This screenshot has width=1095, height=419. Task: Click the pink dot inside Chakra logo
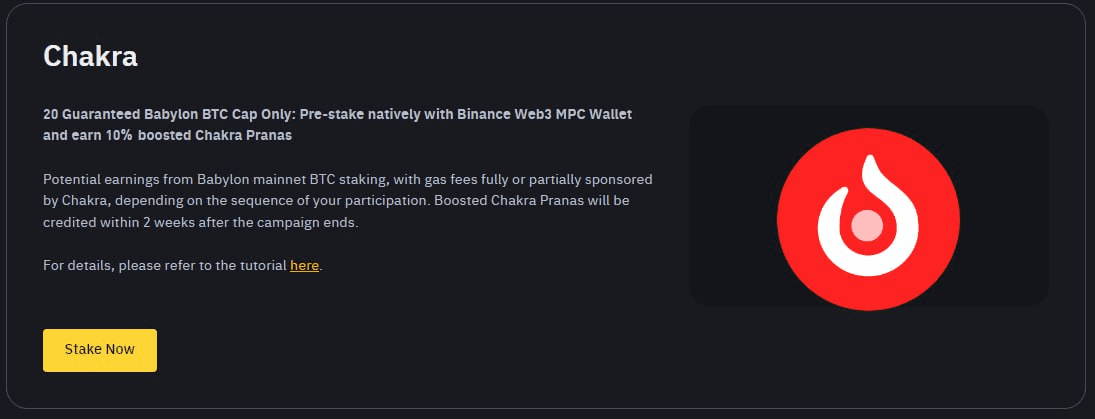coord(867,226)
